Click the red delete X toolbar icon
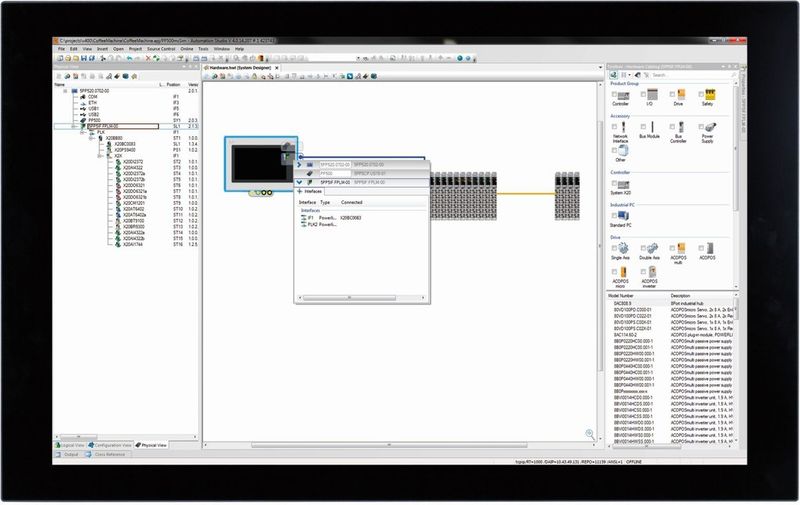The image size is (800, 505). coord(148,58)
